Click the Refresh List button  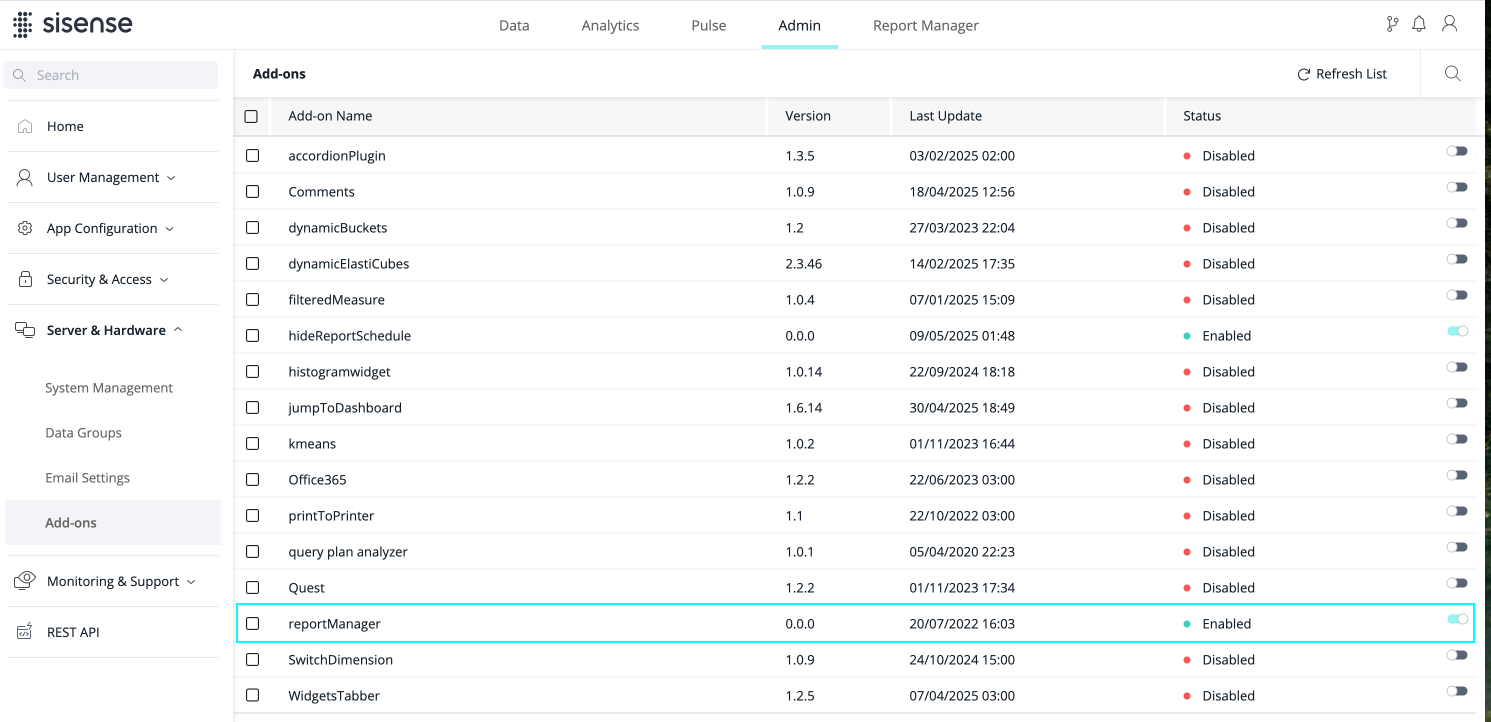pyautogui.click(x=1342, y=74)
